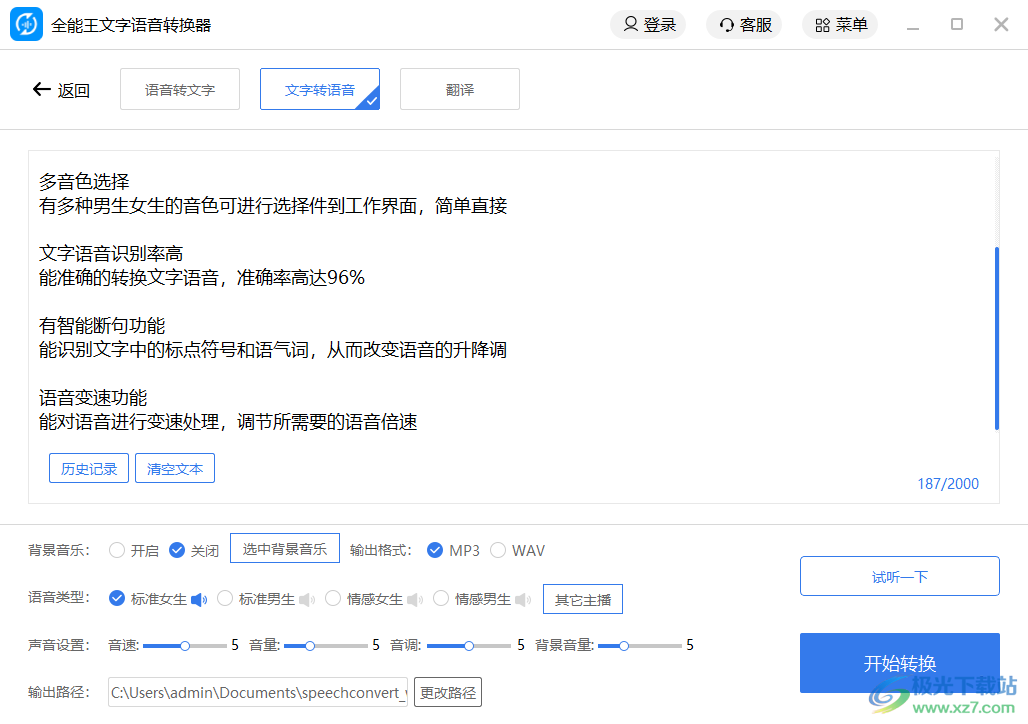Screen dimensions: 1028x724
Task: Click the output path input field
Action: (257, 692)
